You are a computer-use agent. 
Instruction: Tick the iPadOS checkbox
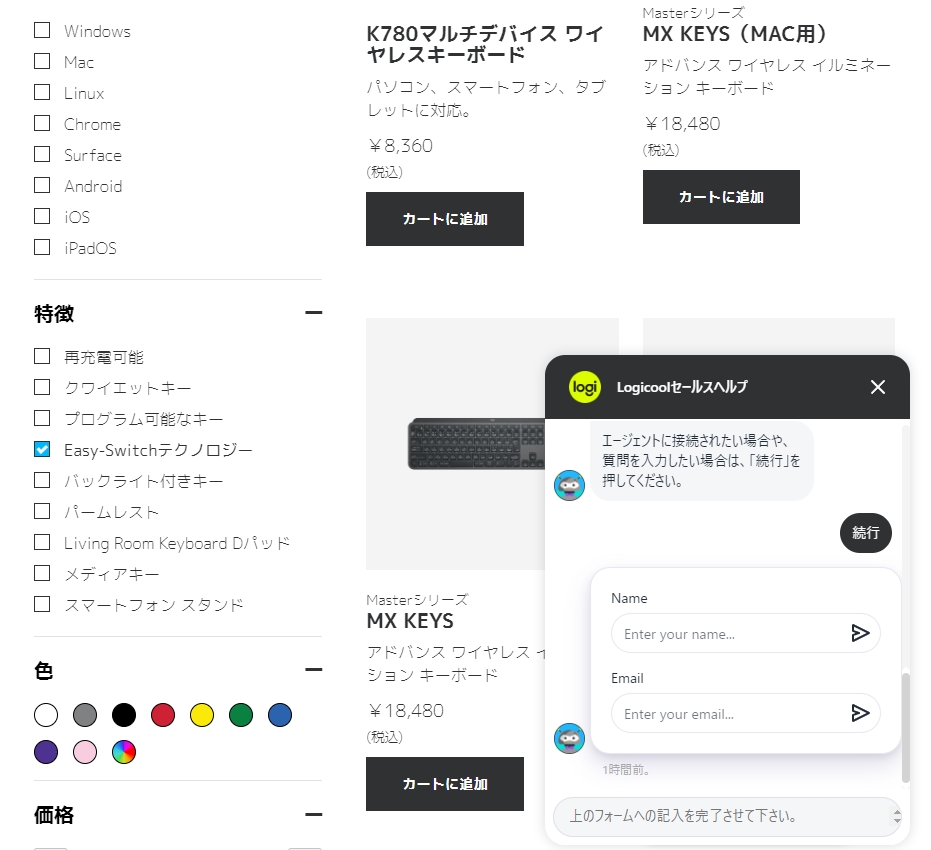click(x=42, y=247)
